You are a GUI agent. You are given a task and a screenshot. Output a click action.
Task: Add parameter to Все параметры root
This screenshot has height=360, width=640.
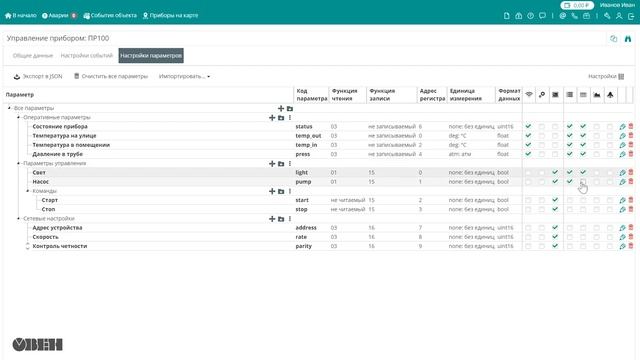click(281, 109)
